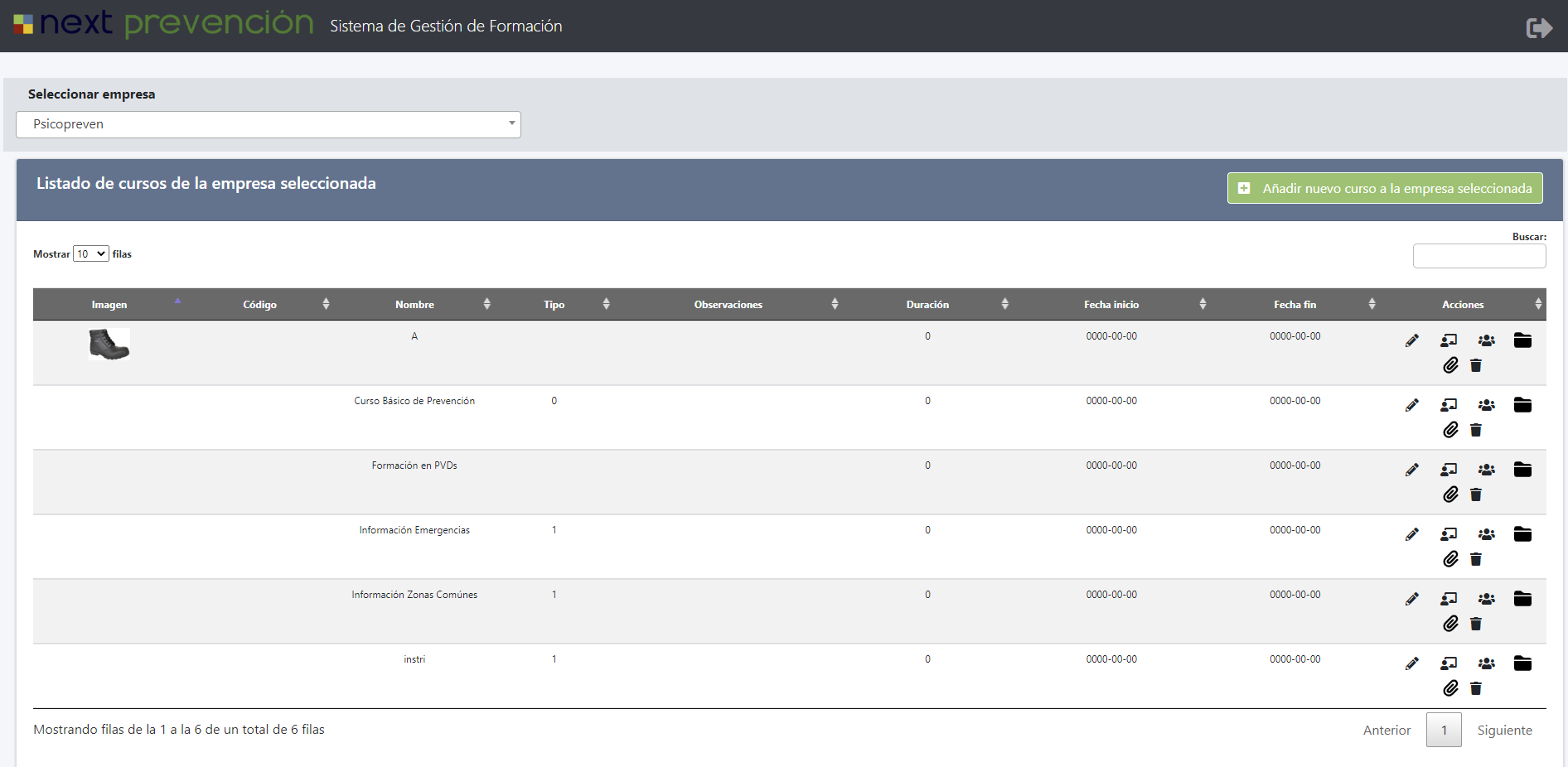Sort the table by Código column
The width and height of the screenshot is (1568, 767).
point(259,305)
